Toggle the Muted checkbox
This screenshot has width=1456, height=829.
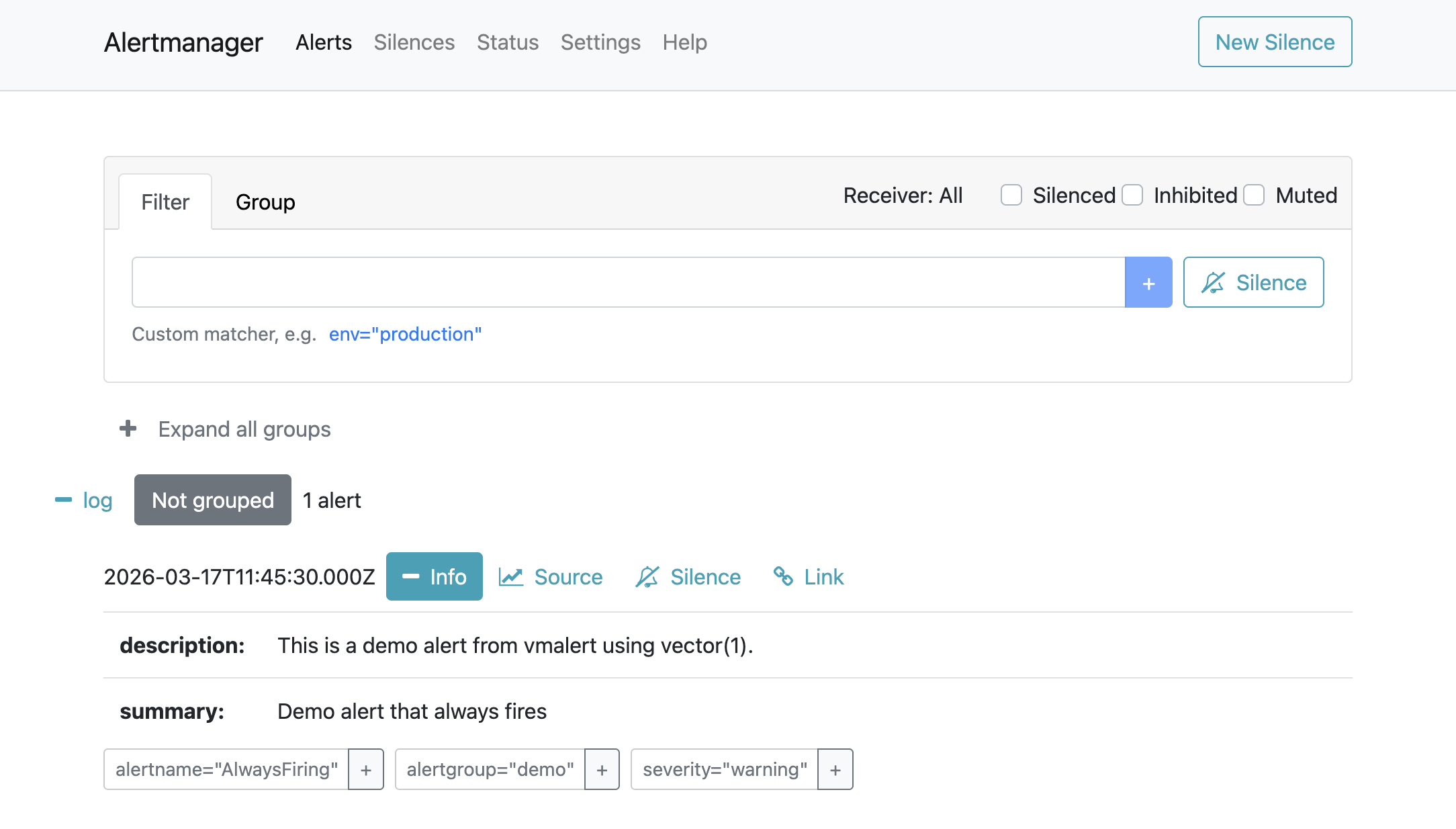1253,195
